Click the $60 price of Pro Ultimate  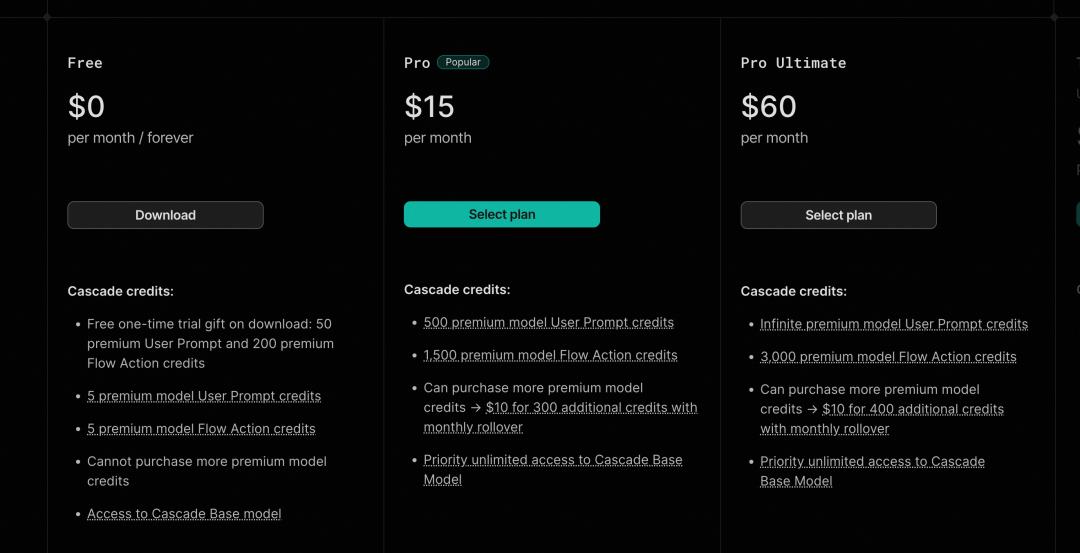point(768,106)
